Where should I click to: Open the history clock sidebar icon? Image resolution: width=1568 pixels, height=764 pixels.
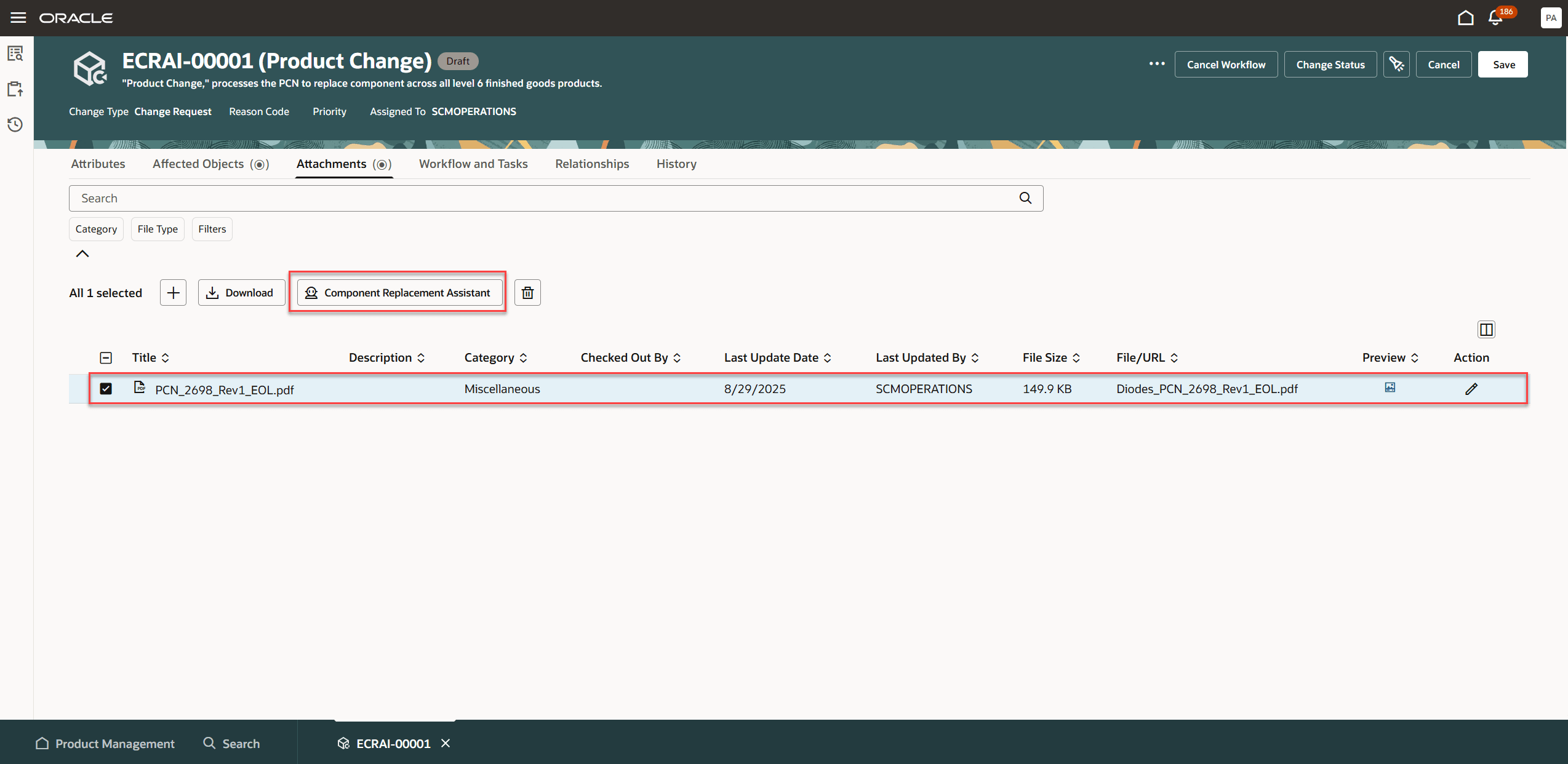pyautogui.click(x=15, y=124)
